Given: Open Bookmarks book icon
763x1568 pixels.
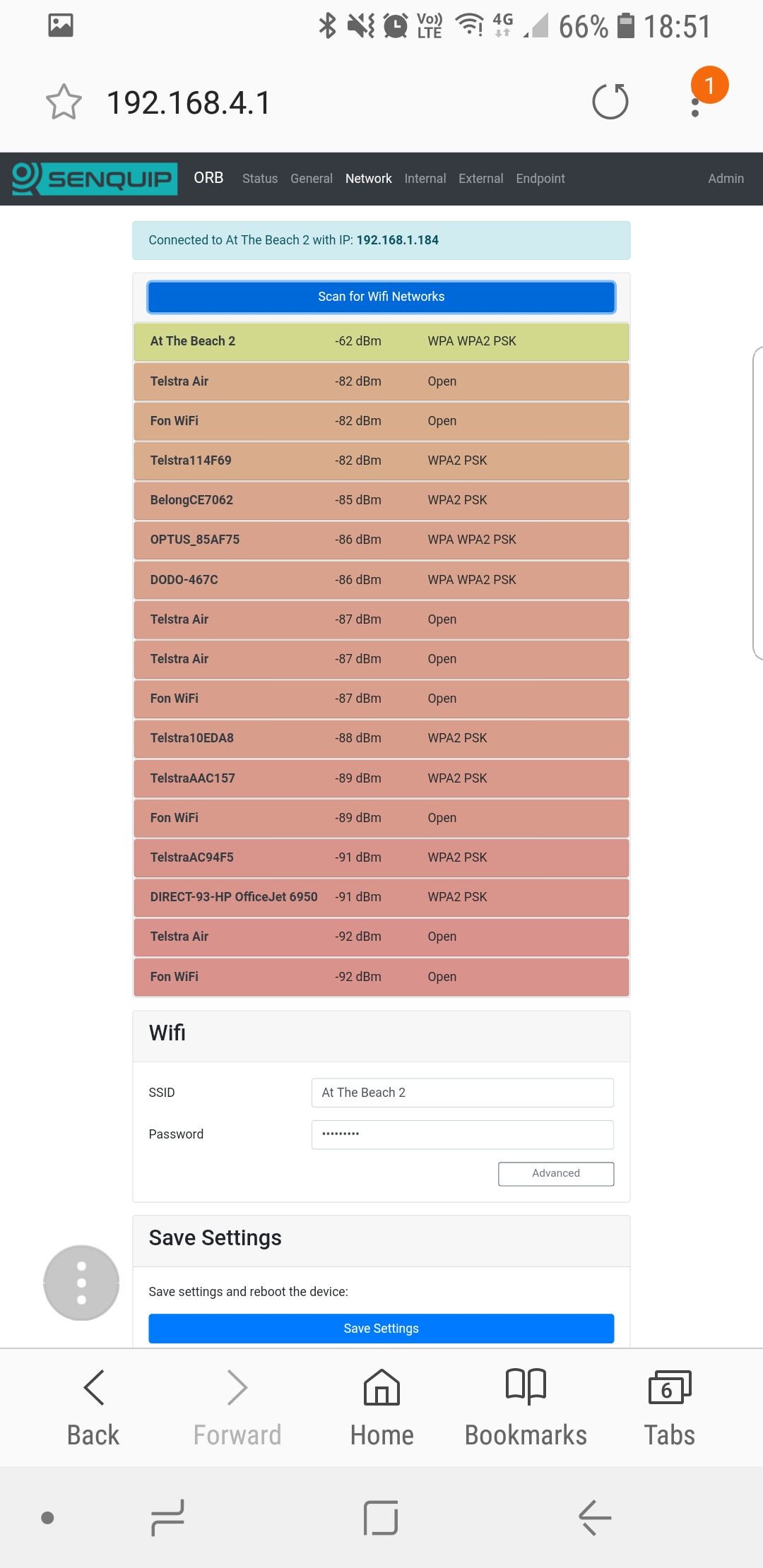Looking at the screenshot, I should coord(526,1405).
